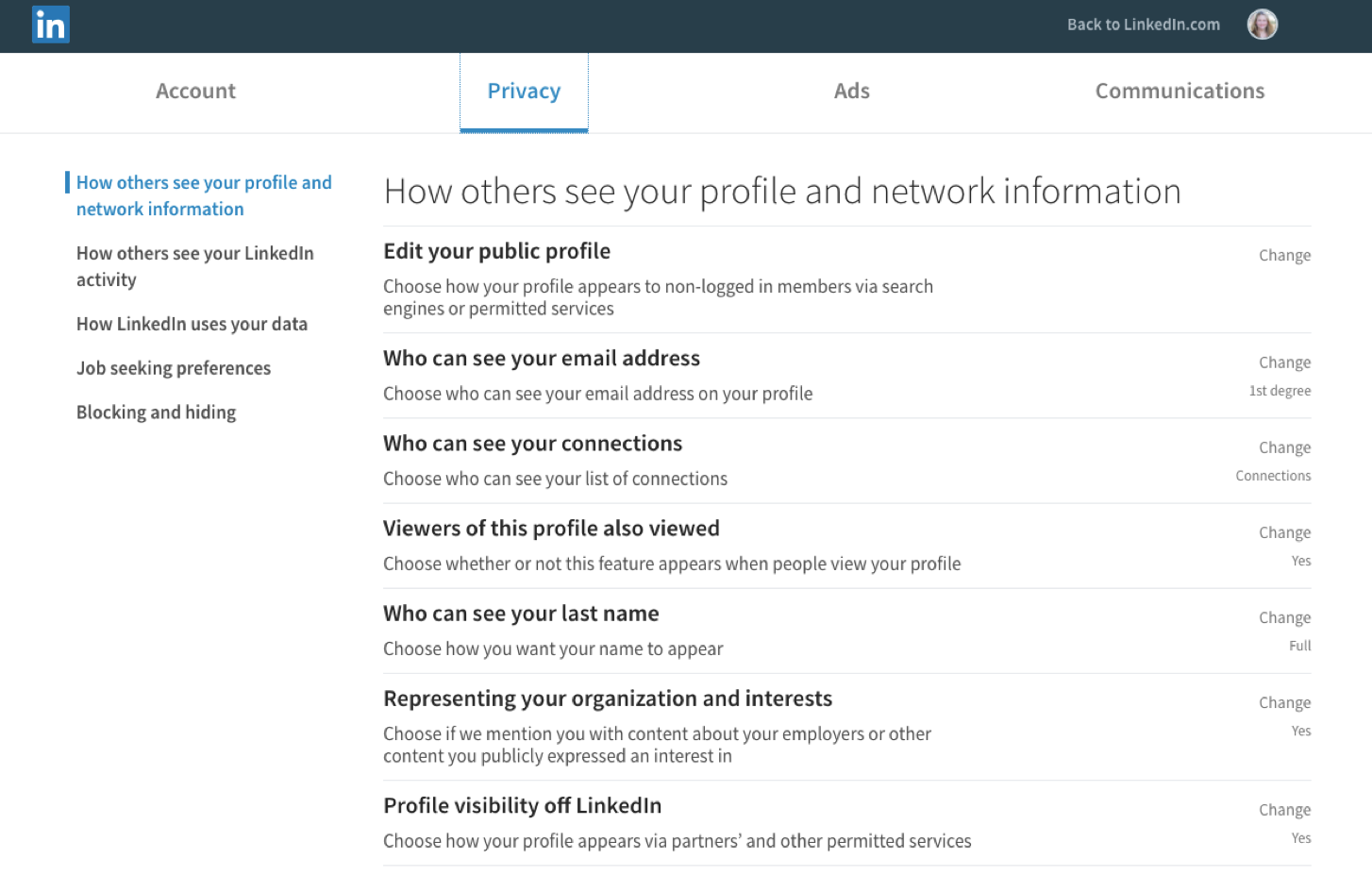Expand 'Profile visibility off LinkedIn' heading
Image resolution: width=1372 pixels, height=876 pixels.
pos(522,806)
